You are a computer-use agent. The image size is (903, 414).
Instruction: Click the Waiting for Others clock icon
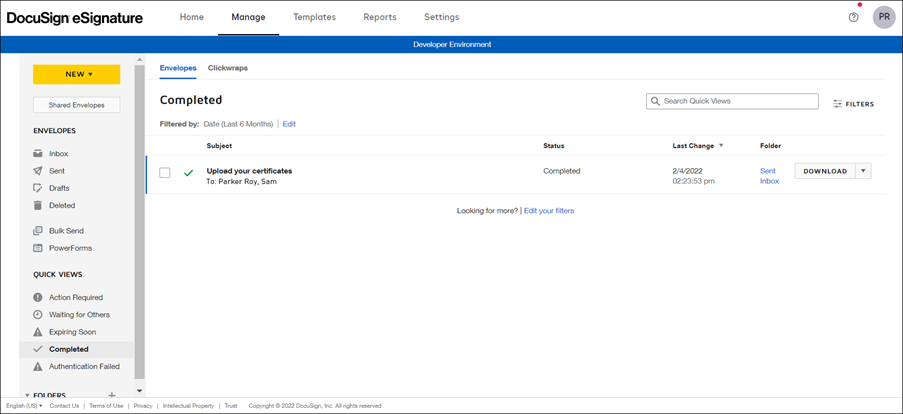38,315
